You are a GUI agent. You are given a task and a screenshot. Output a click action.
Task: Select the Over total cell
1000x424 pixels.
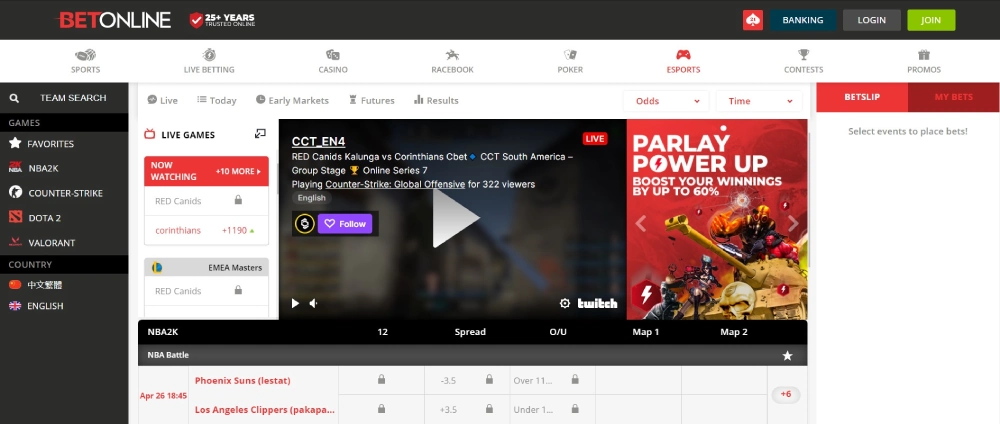pos(552,380)
